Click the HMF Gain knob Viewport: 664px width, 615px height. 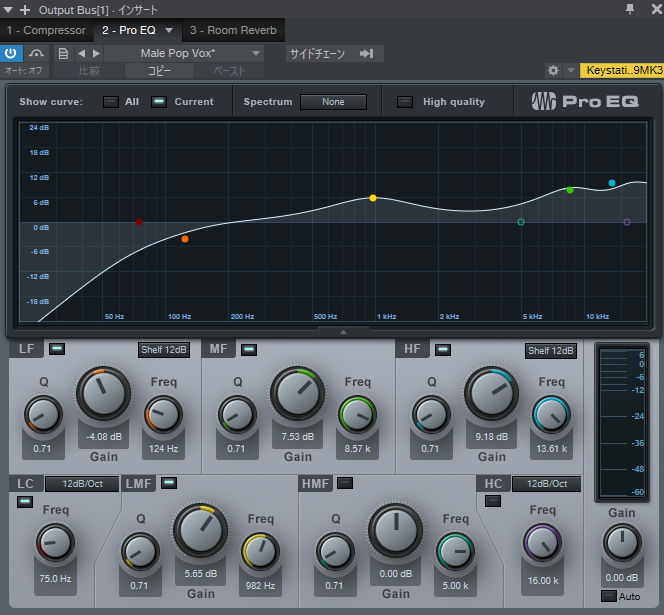pos(395,530)
